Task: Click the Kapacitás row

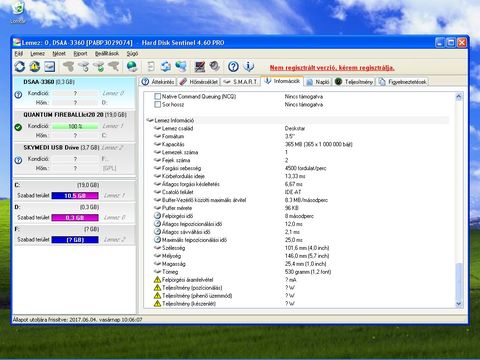Action: [x=298, y=144]
